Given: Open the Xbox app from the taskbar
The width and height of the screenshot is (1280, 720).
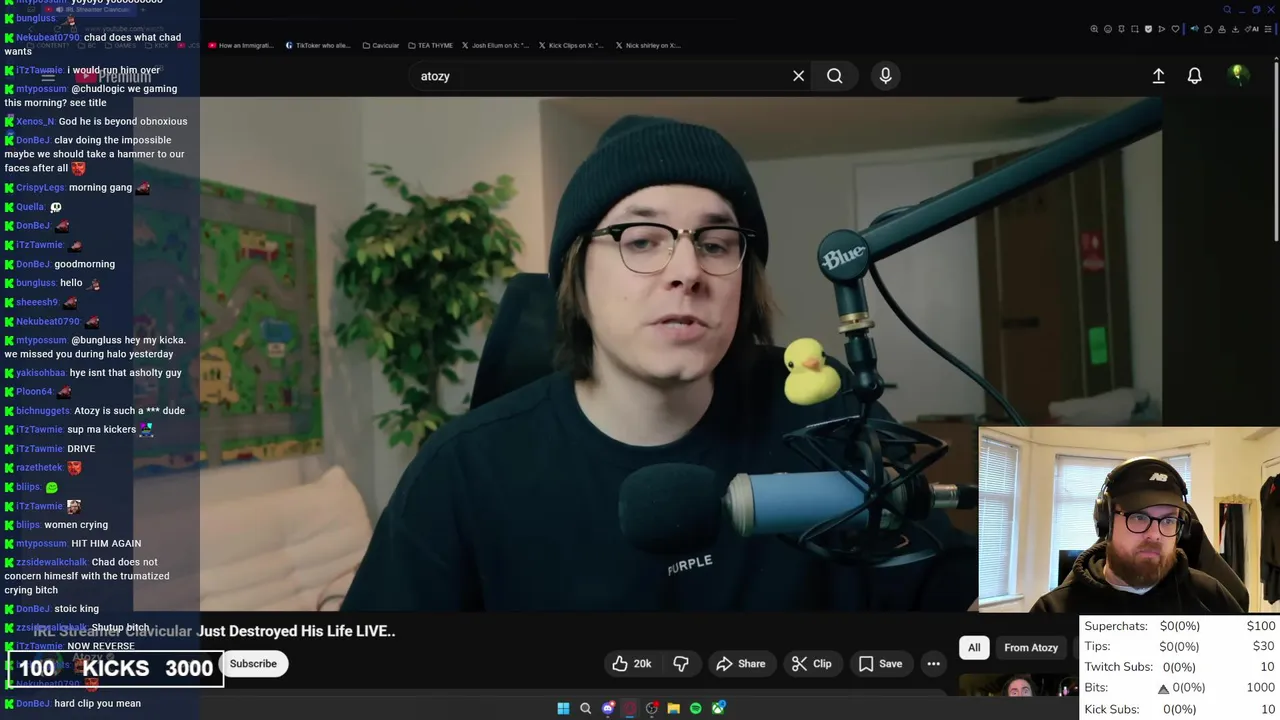Looking at the screenshot, I should (x=718, y=708).
